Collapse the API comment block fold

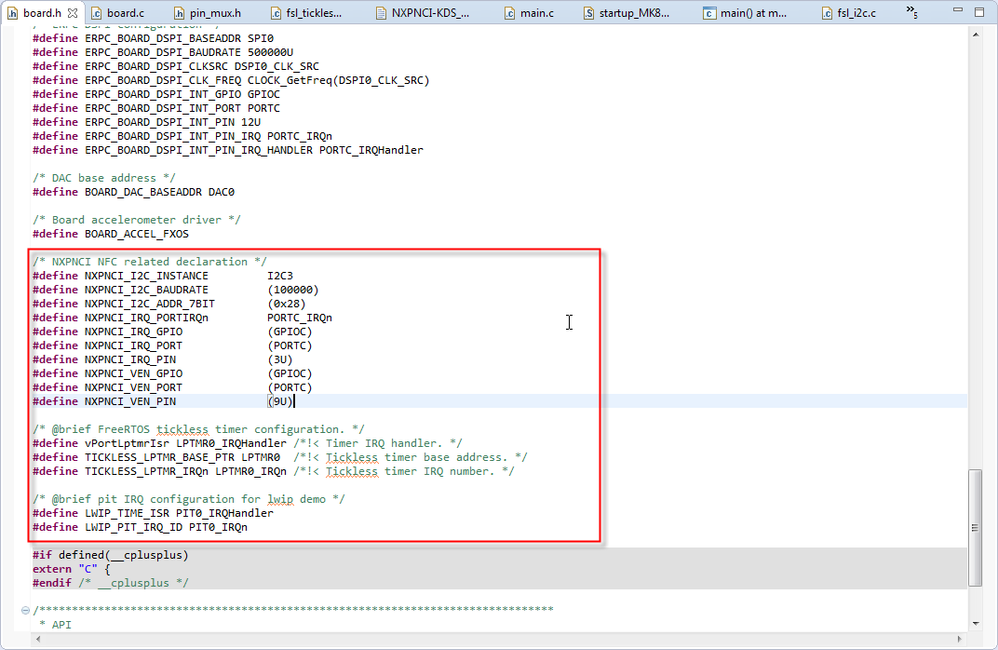click(x=25, y=610)
